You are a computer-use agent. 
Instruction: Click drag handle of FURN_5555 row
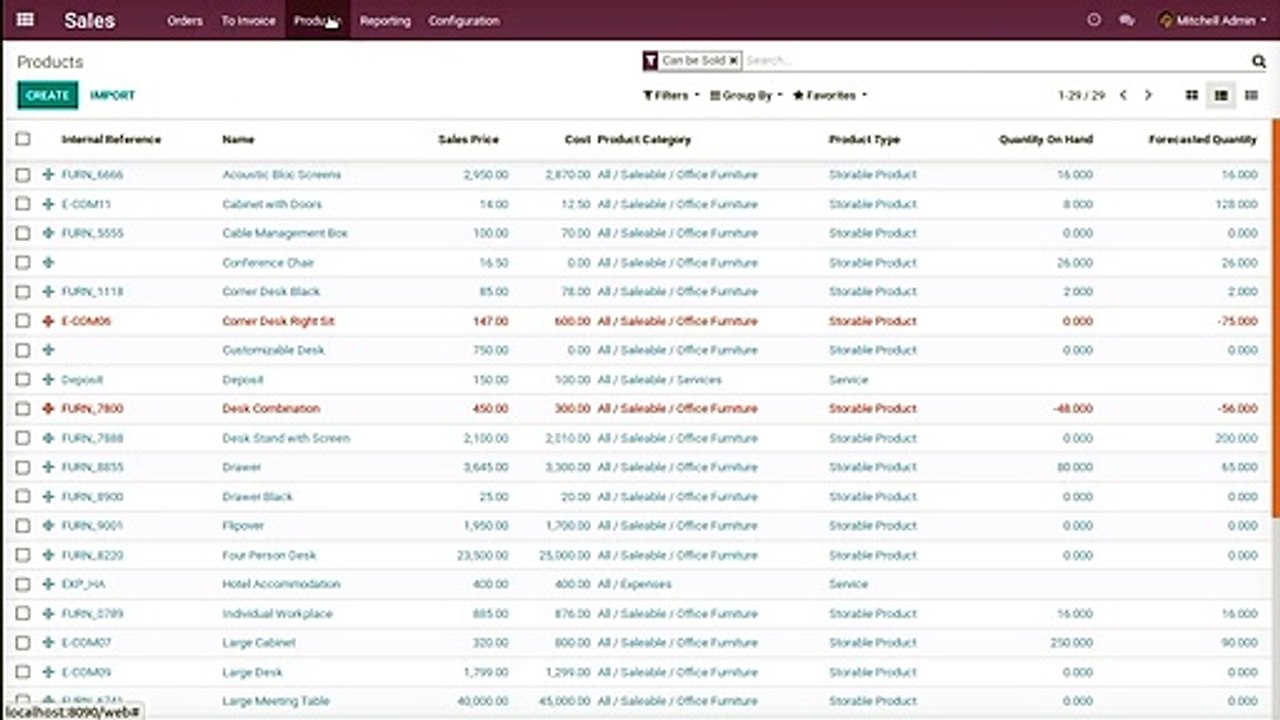(x=48, y=233)
